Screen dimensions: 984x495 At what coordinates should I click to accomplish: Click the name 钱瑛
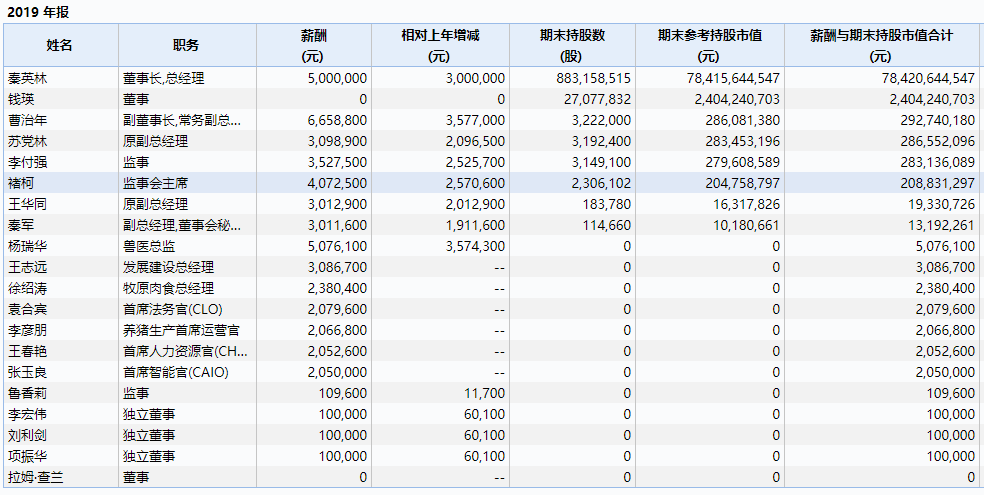(21, 99)
